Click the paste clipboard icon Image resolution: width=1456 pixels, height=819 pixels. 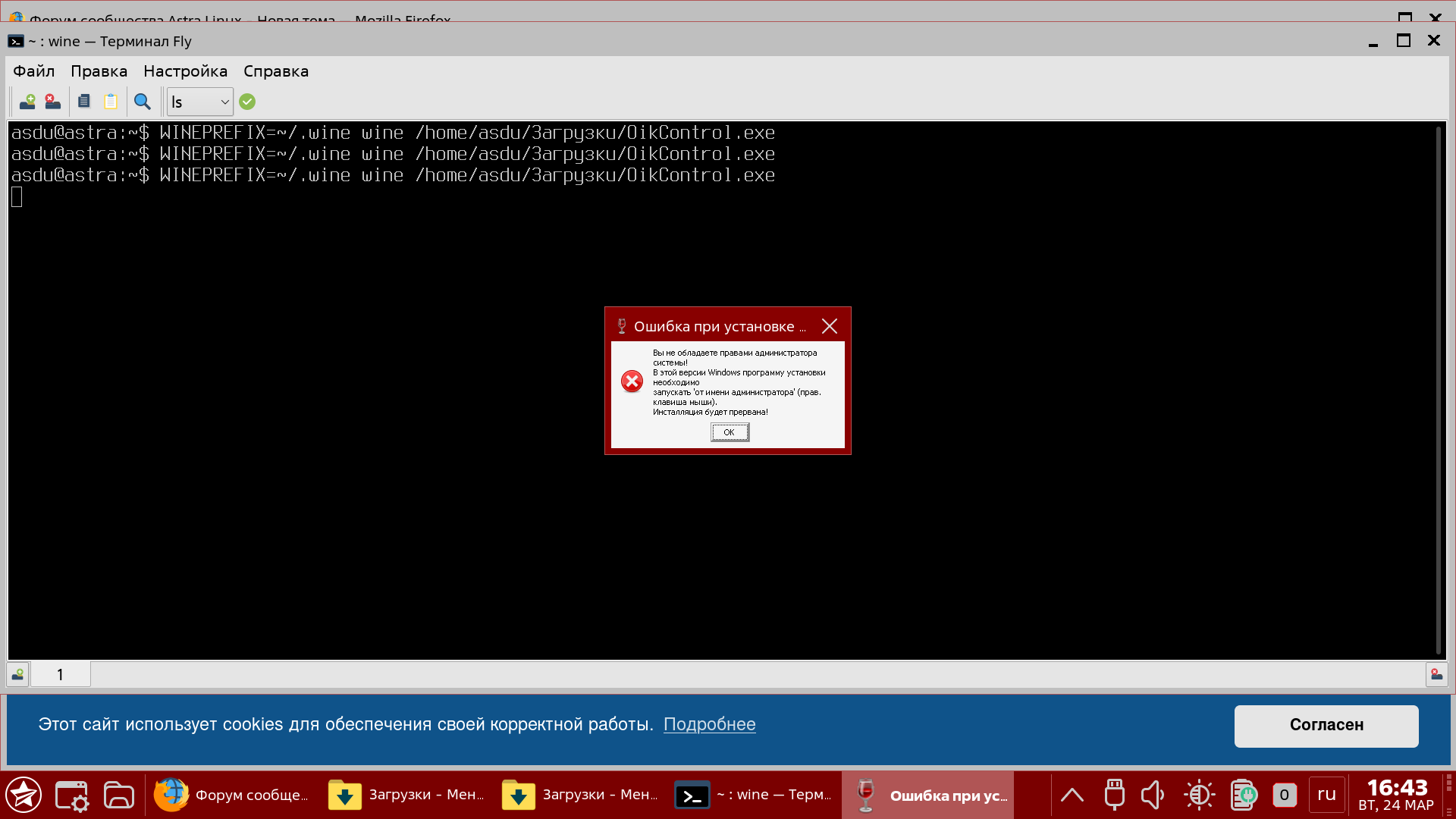[111, 102]
